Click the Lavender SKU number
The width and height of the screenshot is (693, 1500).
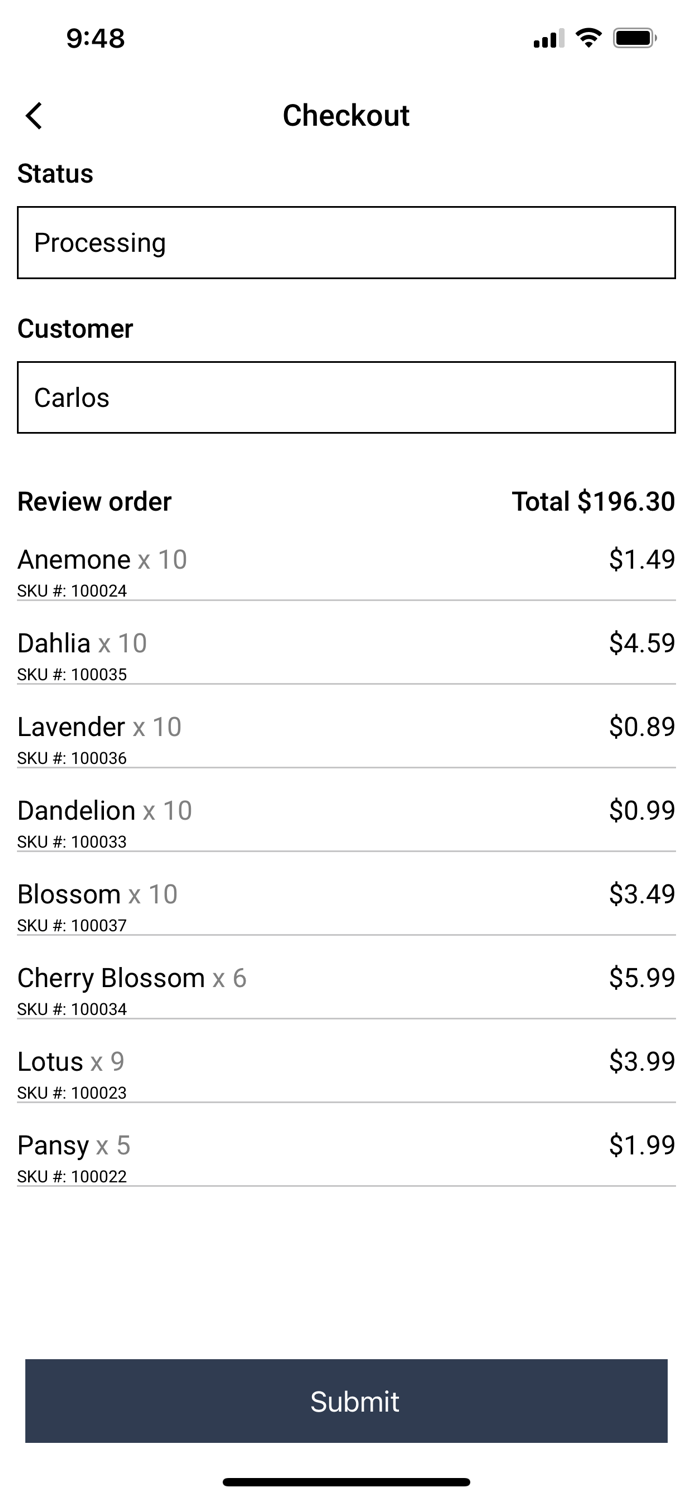click(x=71, y=758)
